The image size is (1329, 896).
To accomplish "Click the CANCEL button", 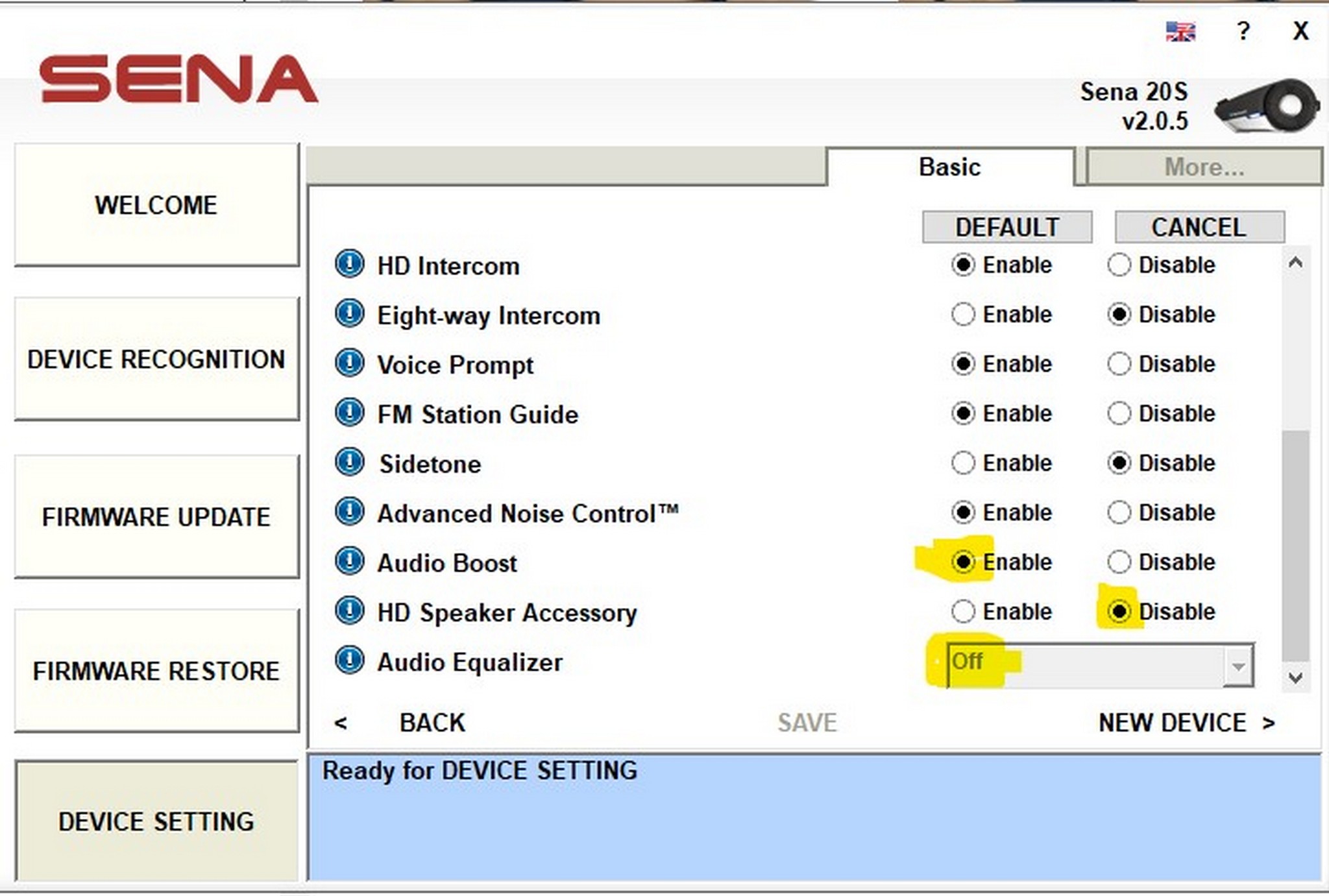I will (x=1199, y=227).
